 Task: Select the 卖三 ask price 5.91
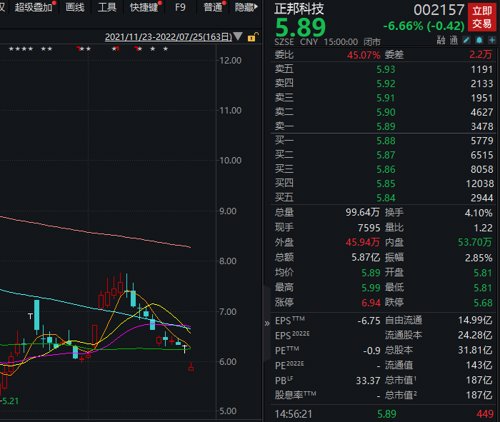[x=386, y=98]
